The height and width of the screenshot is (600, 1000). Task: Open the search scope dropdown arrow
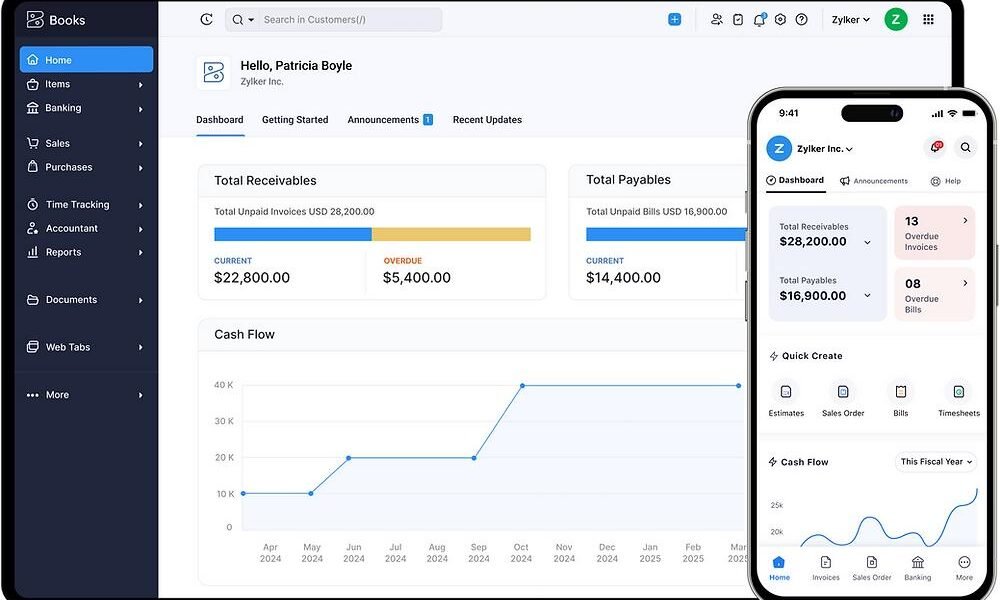pyautogui.click(x=251, y=20)
